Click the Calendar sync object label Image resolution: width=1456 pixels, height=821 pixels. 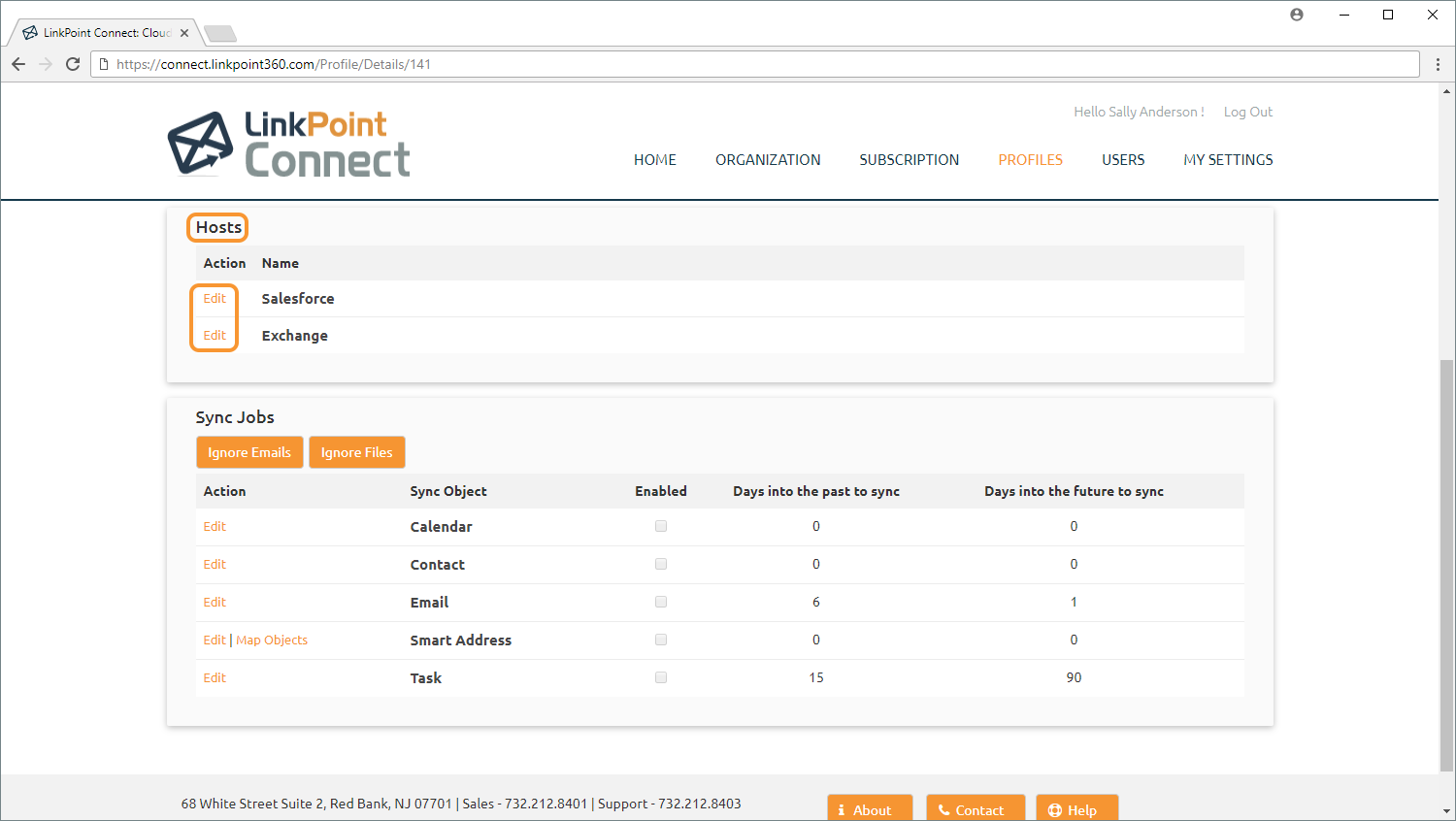click(x=442, y=526)
